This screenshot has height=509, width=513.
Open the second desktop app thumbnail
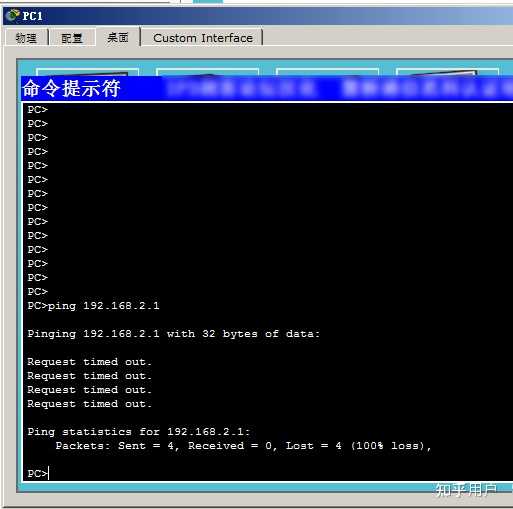207,72
